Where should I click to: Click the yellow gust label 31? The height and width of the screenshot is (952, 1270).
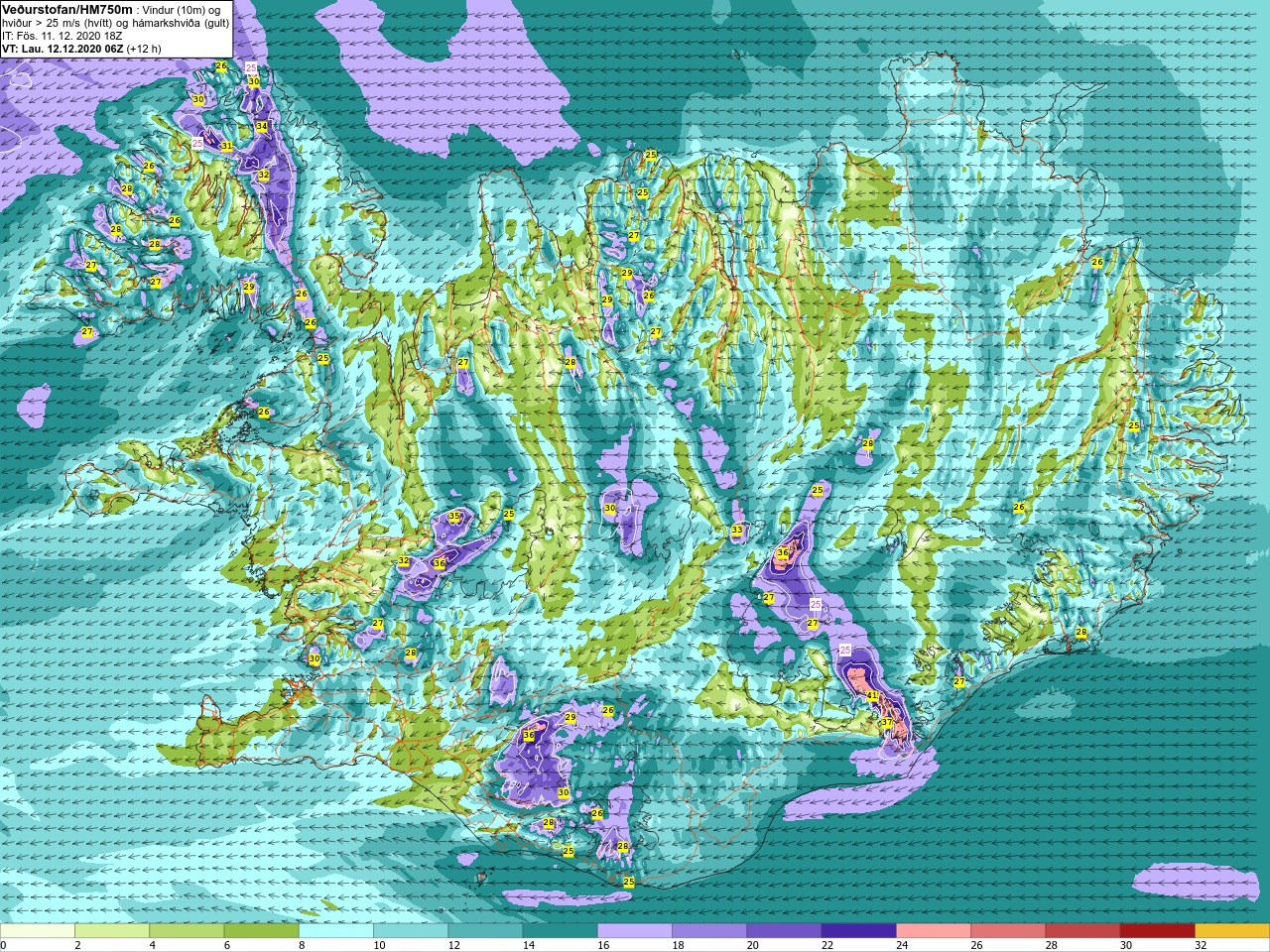tap(227, 146)
